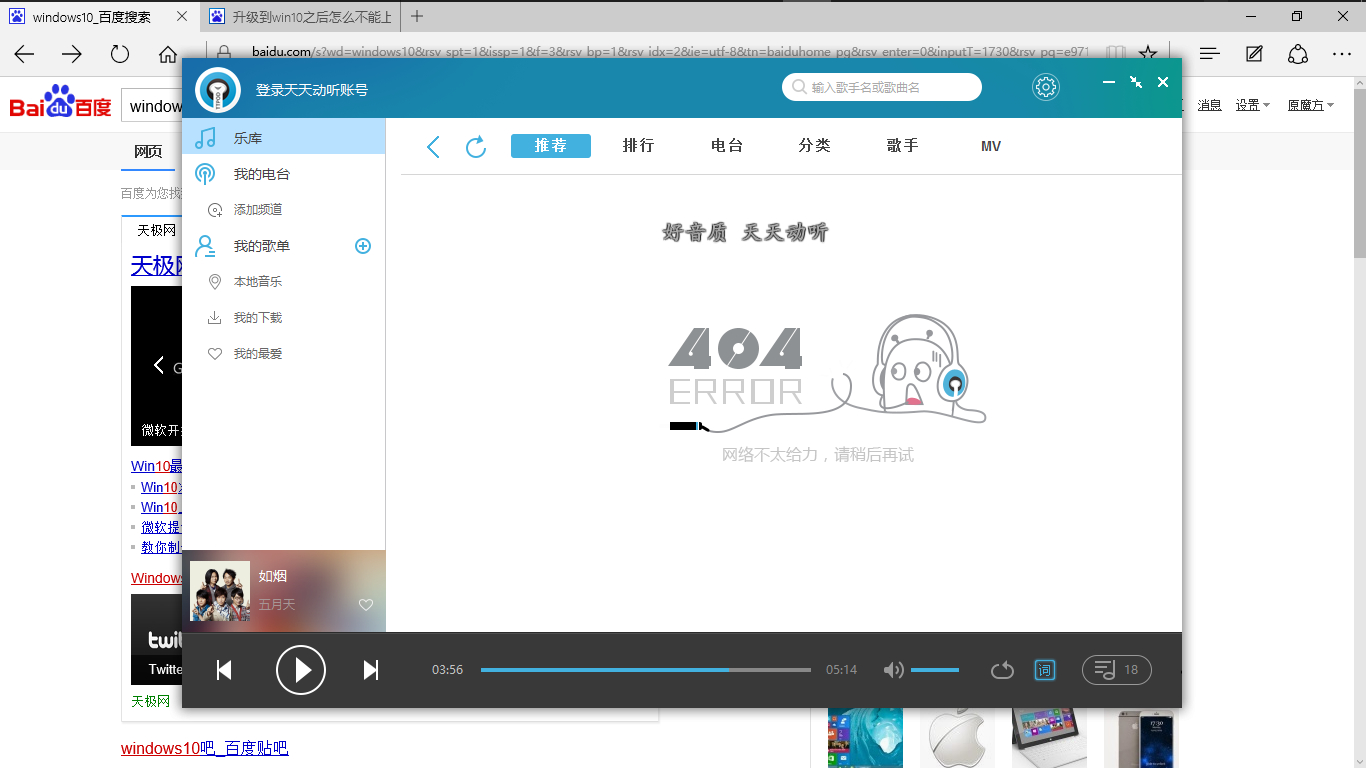Click the 05:14 total time label
The width and height of the screenshot is (1366, 768).
click(841, 670)
